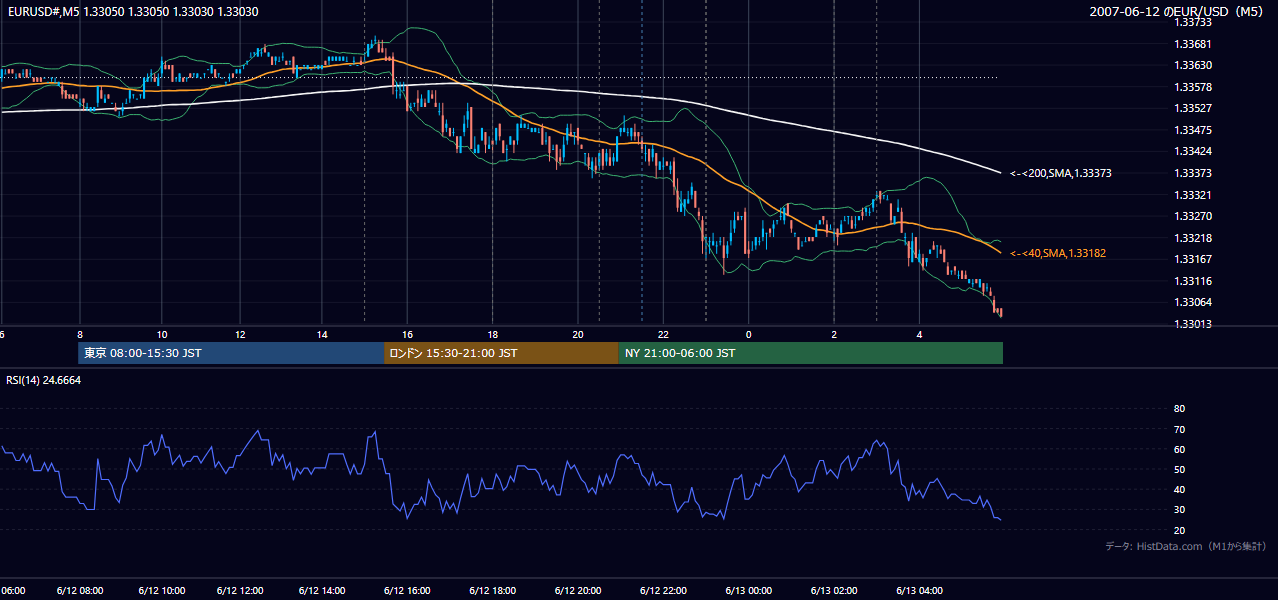Click price axis value 1.33116
The image size is (1278, 600).
point(1194,281)
